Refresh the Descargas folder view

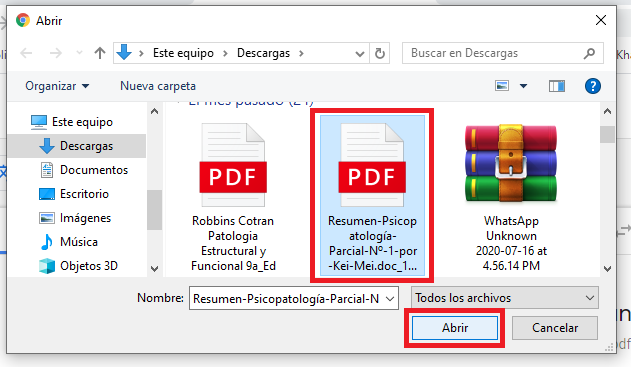coord(379,53)
